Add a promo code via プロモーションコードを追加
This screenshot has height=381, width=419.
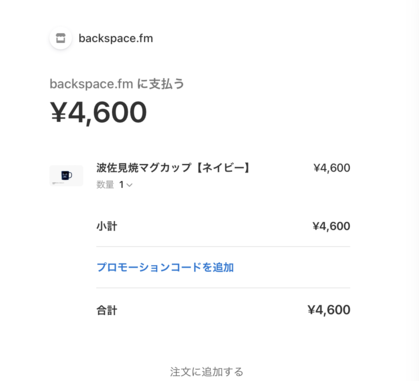(x=165, y=267)
